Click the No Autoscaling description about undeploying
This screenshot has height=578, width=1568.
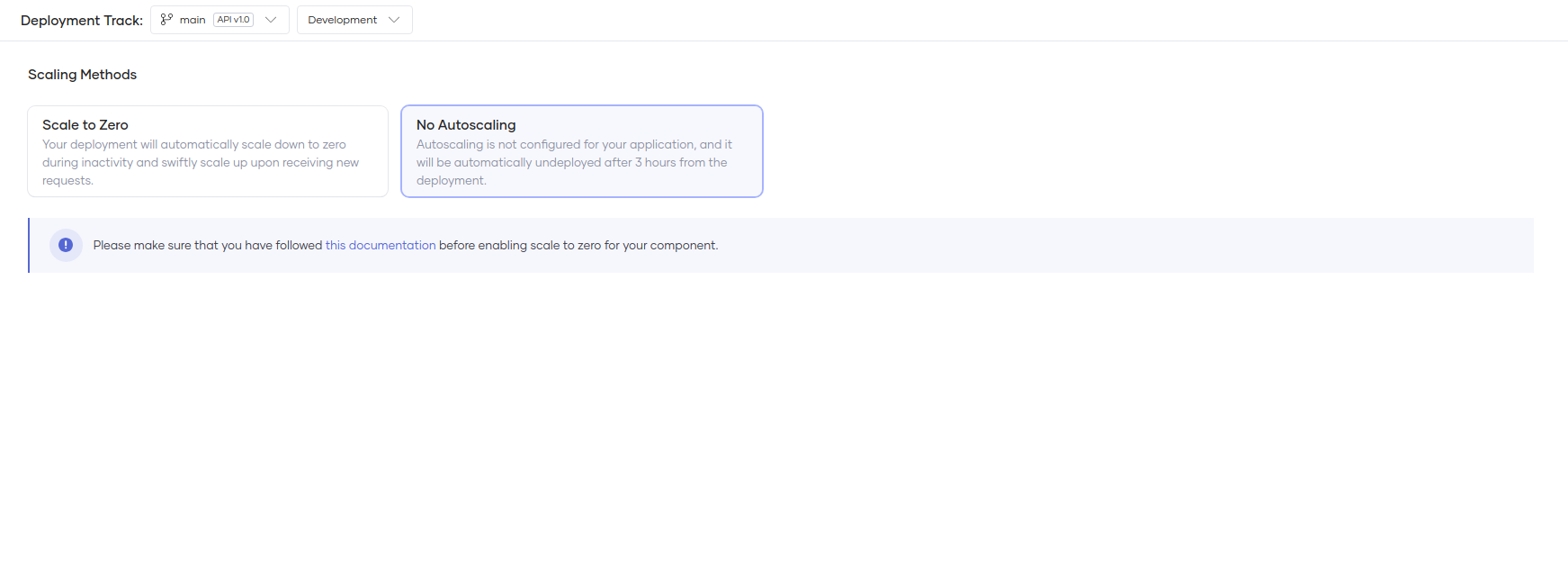(x=572, y=163)
